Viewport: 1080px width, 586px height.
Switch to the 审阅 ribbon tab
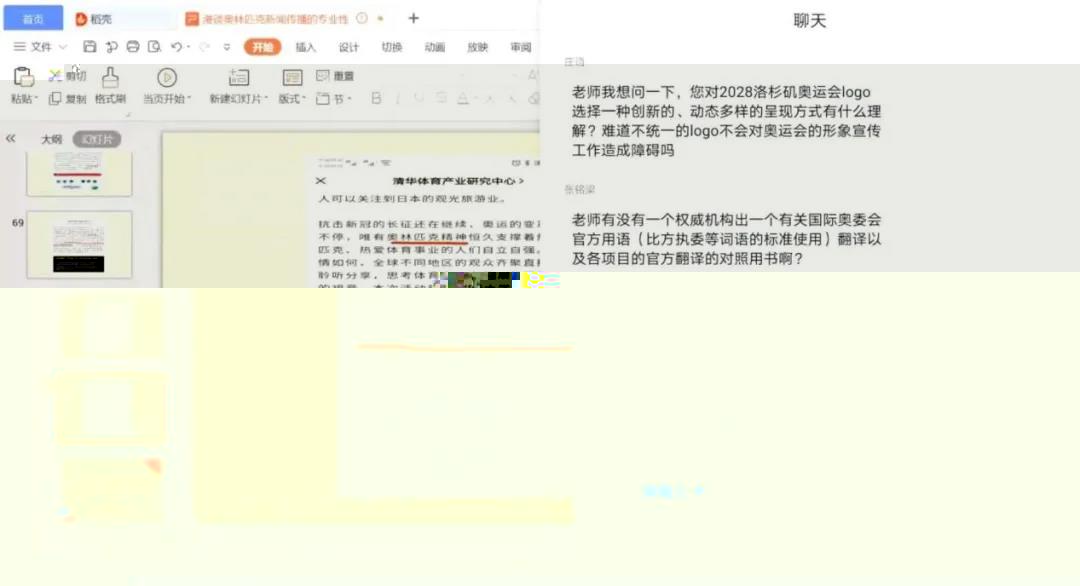(x=521, y=47)
